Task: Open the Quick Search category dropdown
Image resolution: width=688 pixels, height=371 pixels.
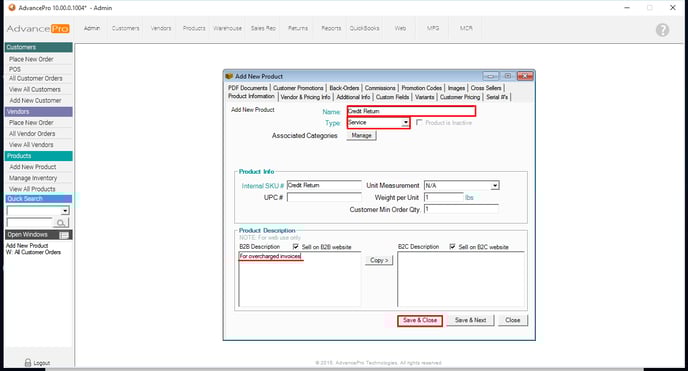Action: point(65,211)
